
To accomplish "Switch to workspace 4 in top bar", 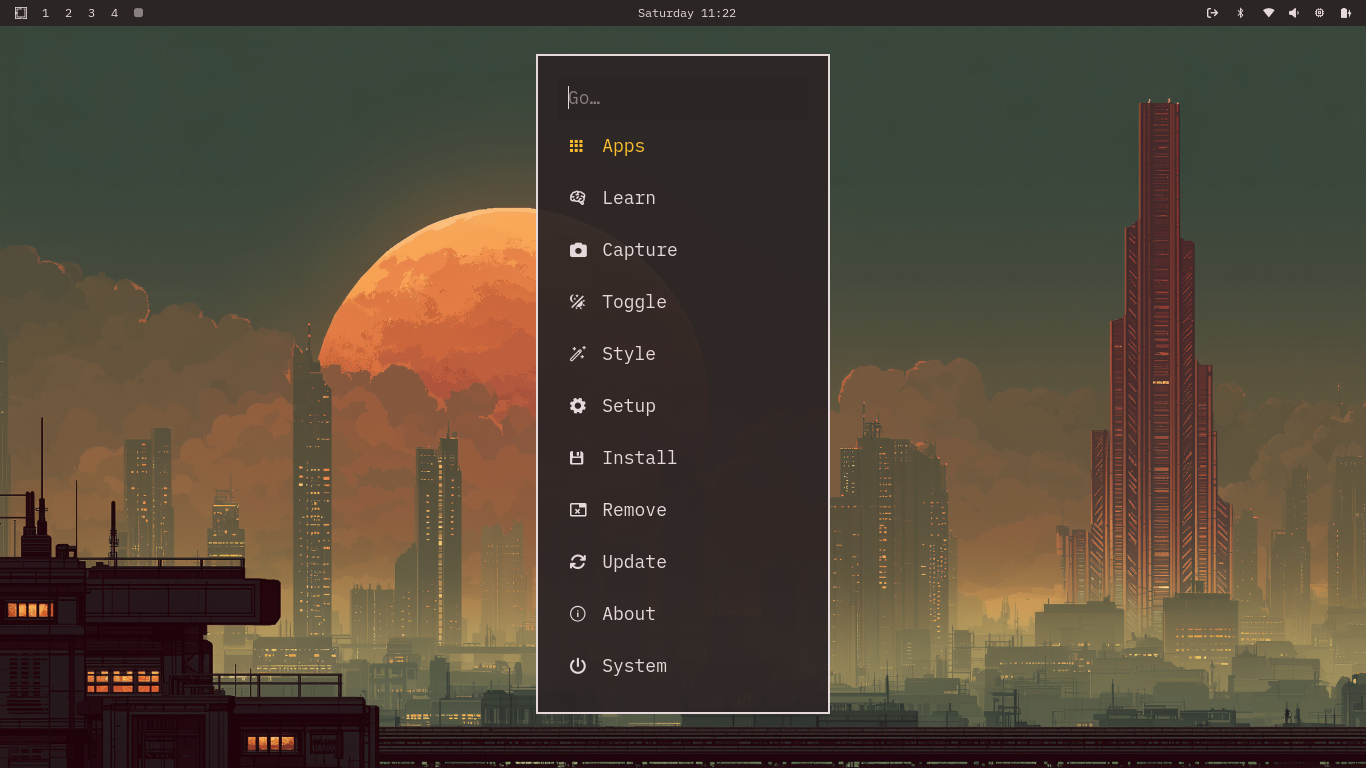I will coord(114,13).
